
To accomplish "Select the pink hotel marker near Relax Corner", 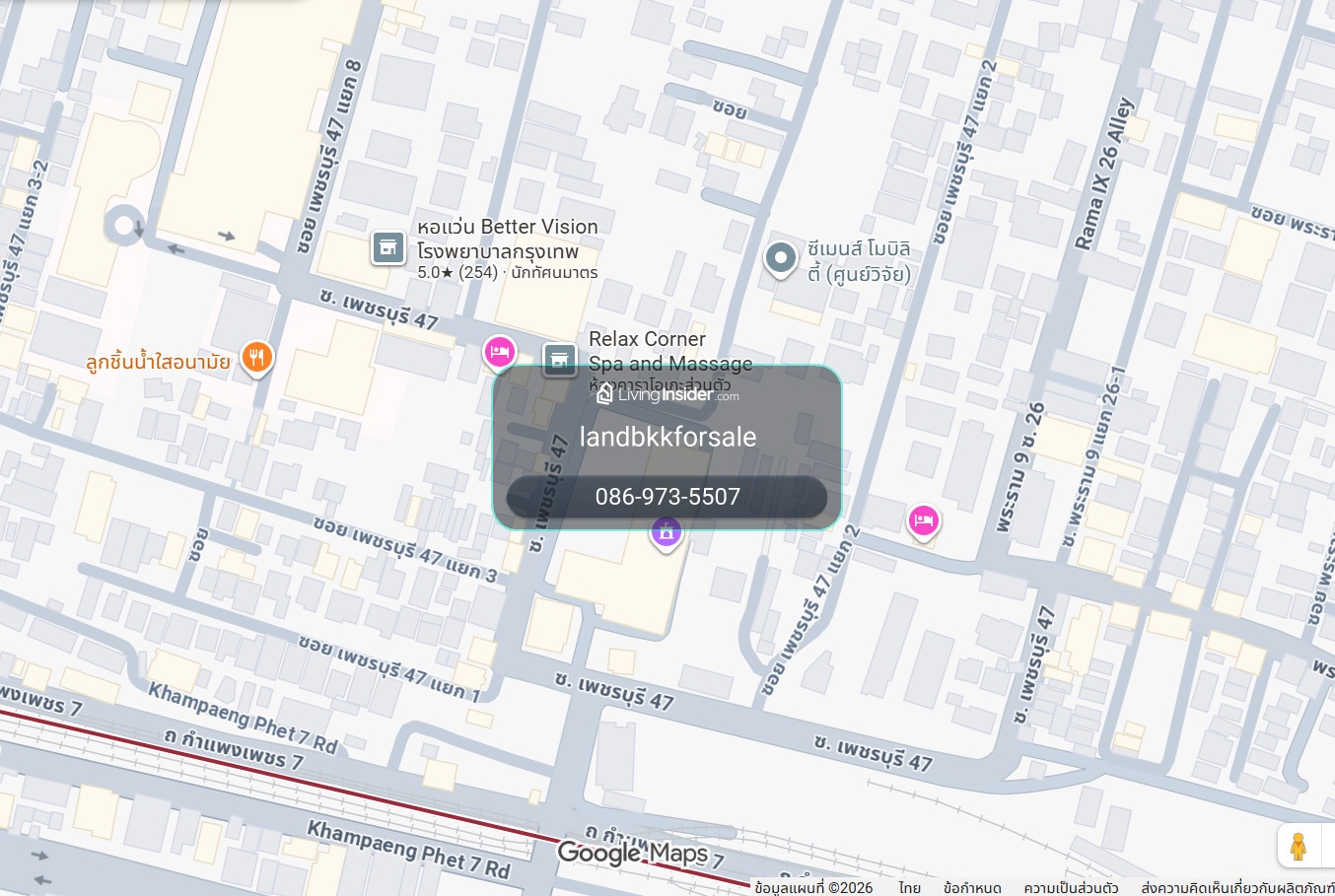I will tap(499, 352).
